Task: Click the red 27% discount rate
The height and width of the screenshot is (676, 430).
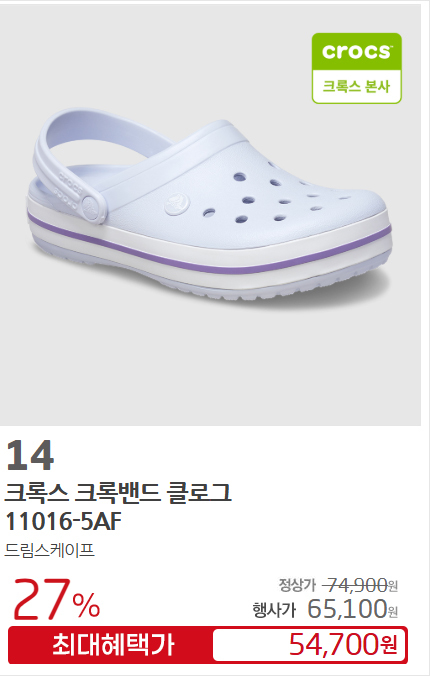Action: coord(56,599)
